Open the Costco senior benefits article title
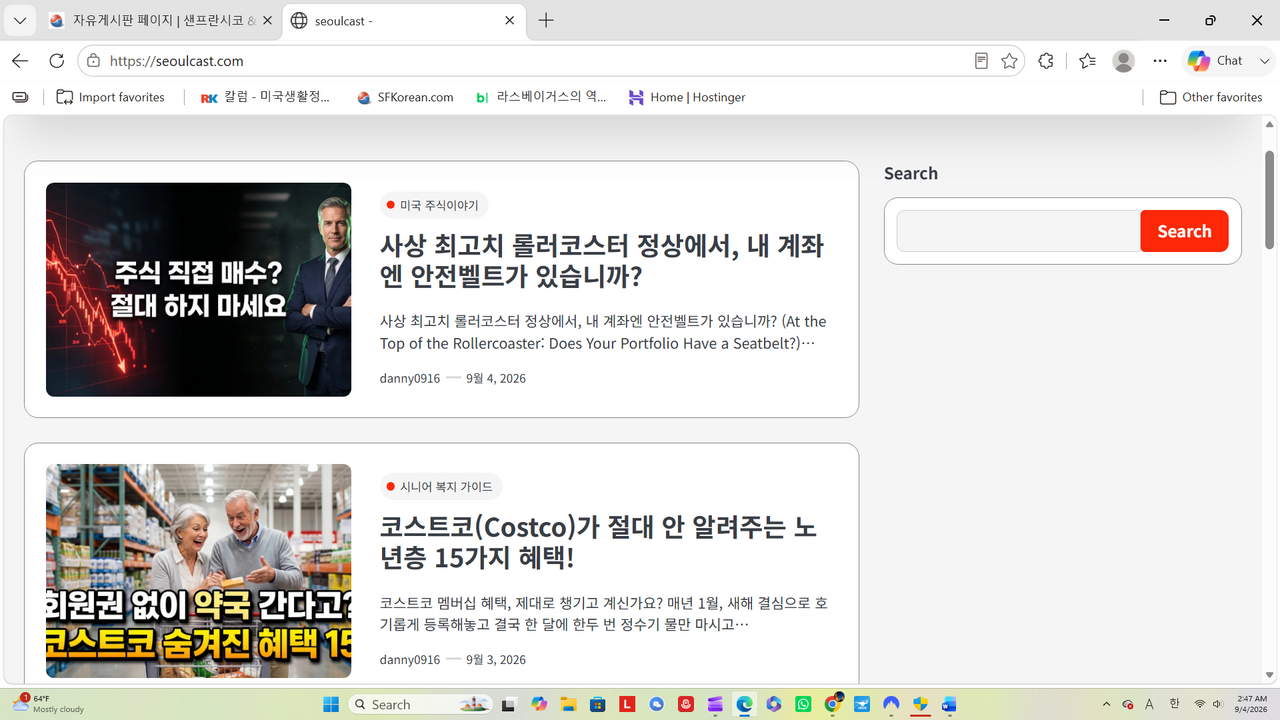 point(598,541)
